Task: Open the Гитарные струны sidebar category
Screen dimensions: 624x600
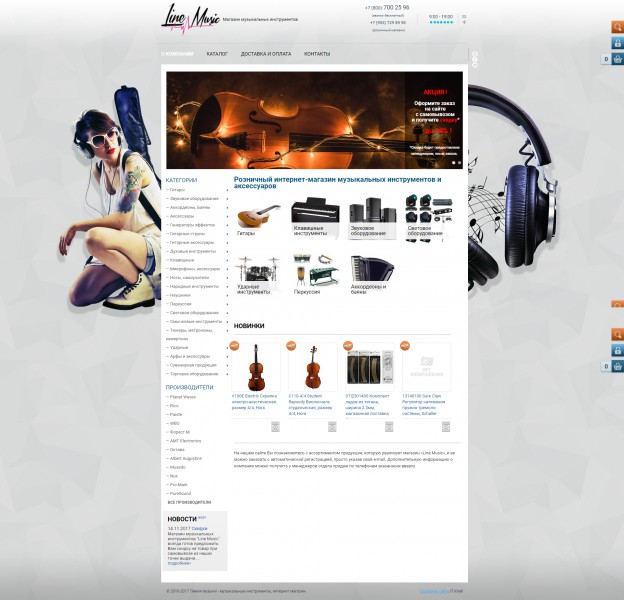Action: (187, 234)
